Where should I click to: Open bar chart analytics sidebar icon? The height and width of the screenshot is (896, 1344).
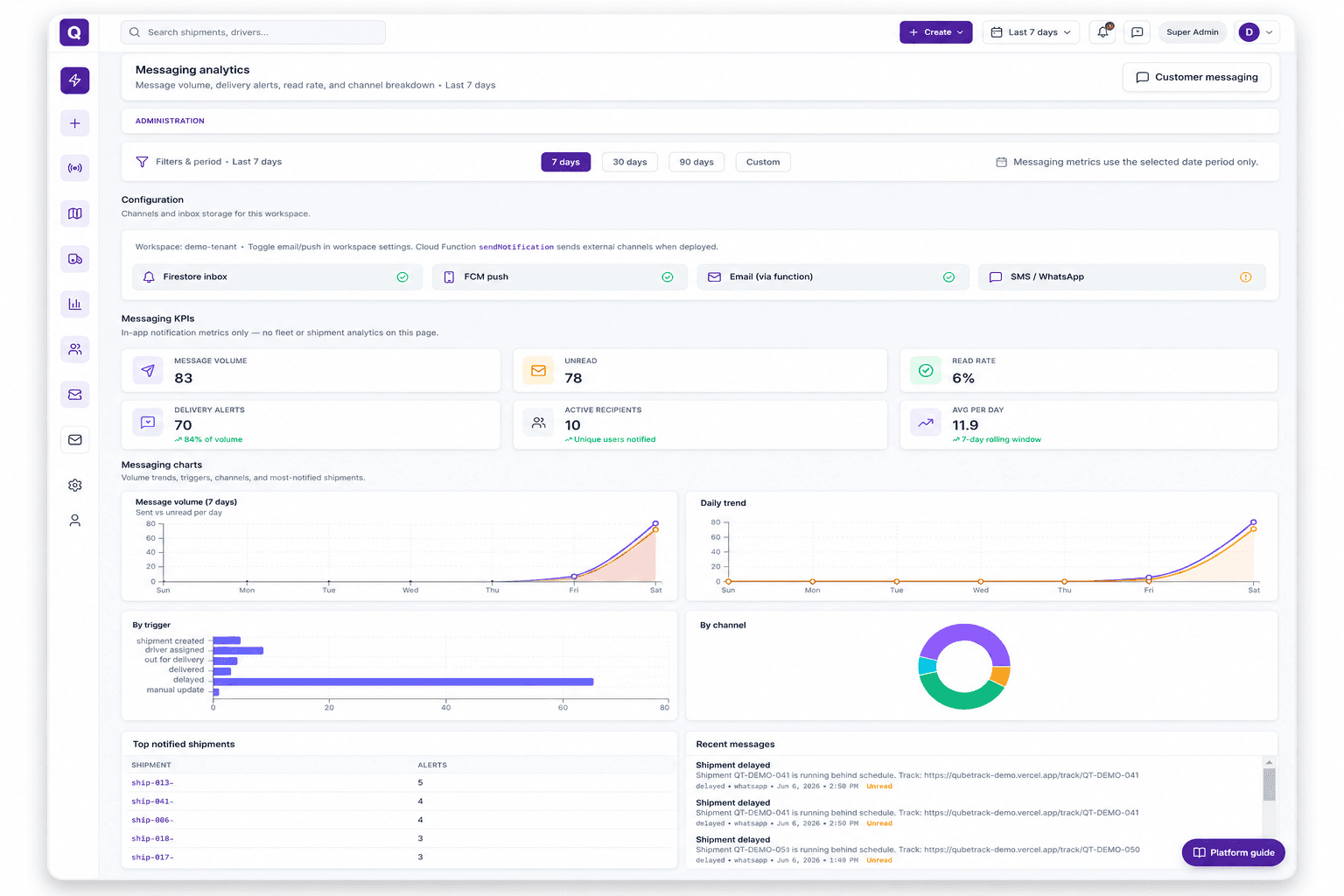pyautogui.click(x=74, y=304)
